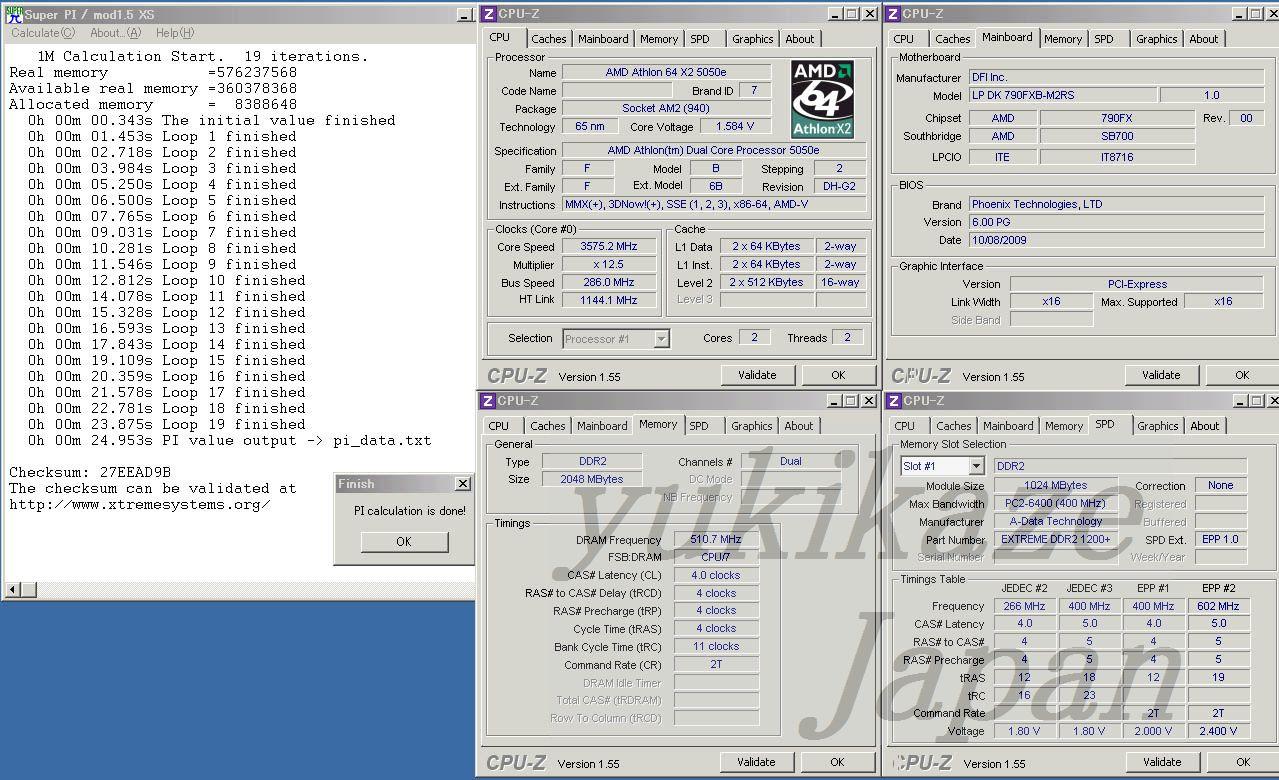Switch to CPU tab in Mainboard window
This screenshot has width=1279, height=780.
904,39
